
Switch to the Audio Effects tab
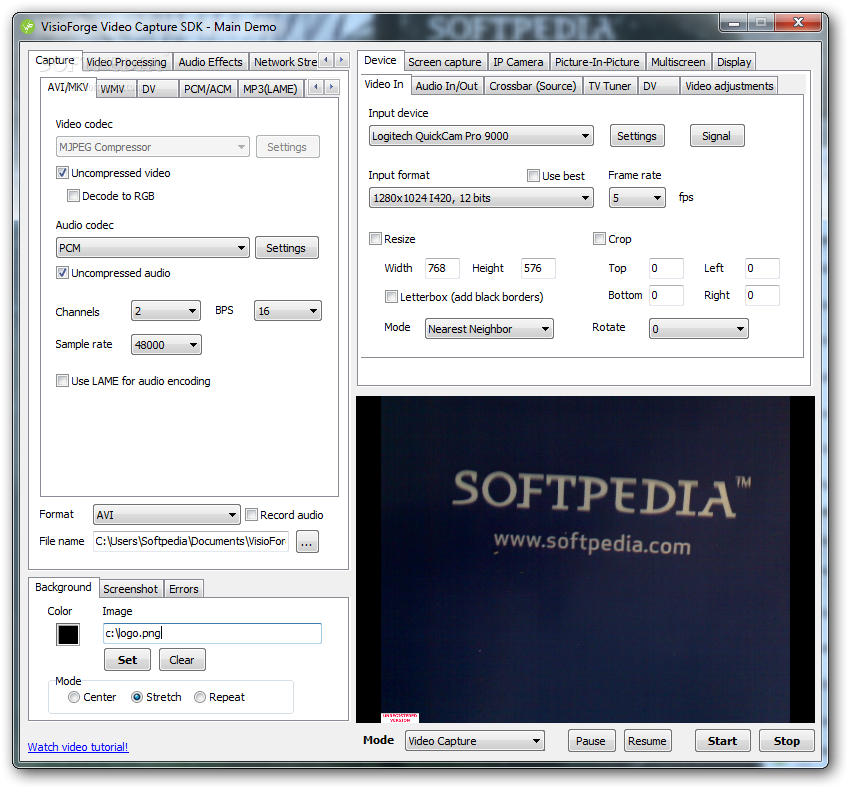point(211,62)
